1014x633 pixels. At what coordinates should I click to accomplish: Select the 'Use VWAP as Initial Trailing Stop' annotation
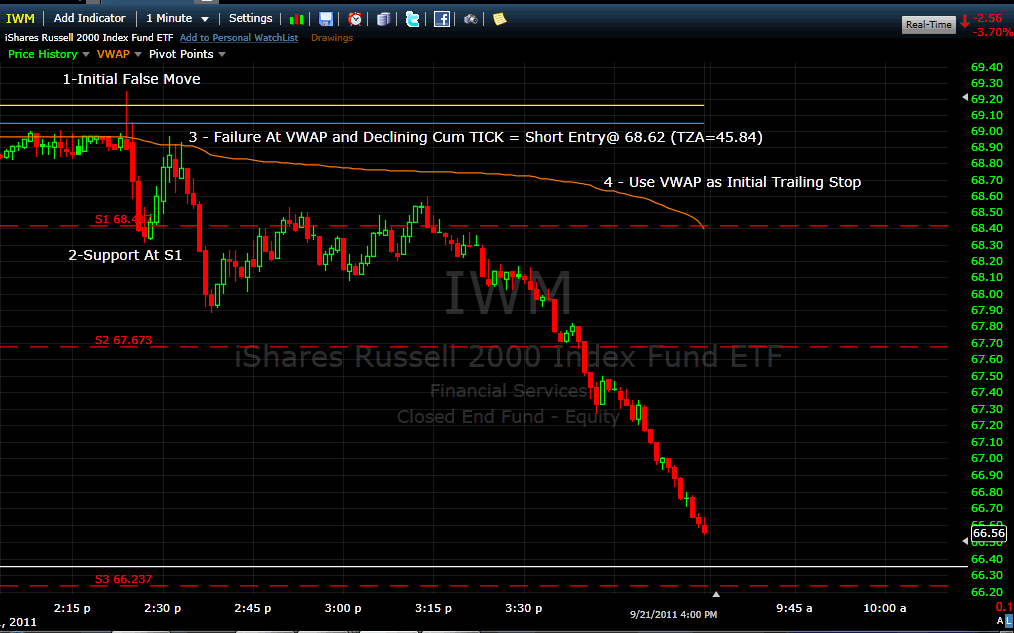click(732, 182)
